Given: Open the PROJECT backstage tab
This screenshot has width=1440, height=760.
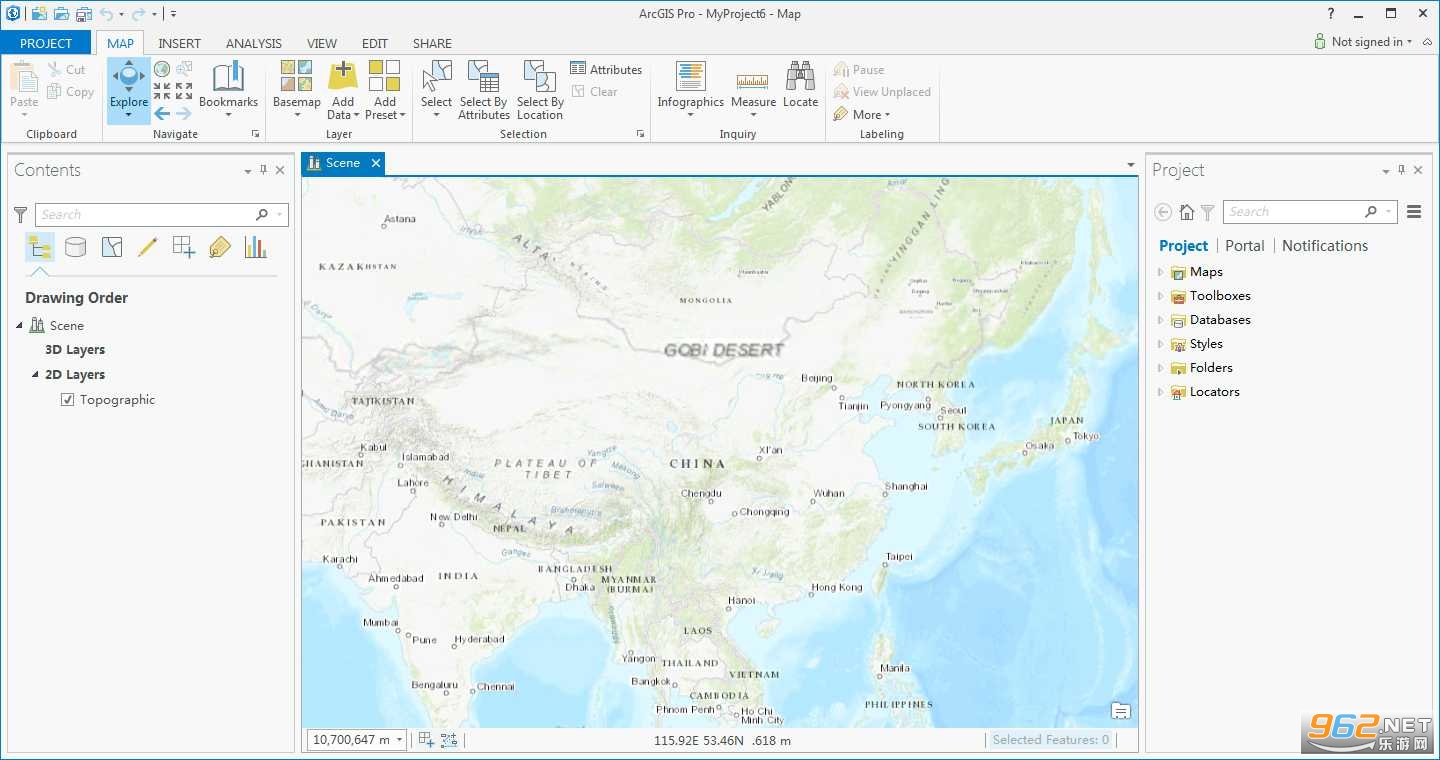Looking at the screenshot, I should click(46, 43).
